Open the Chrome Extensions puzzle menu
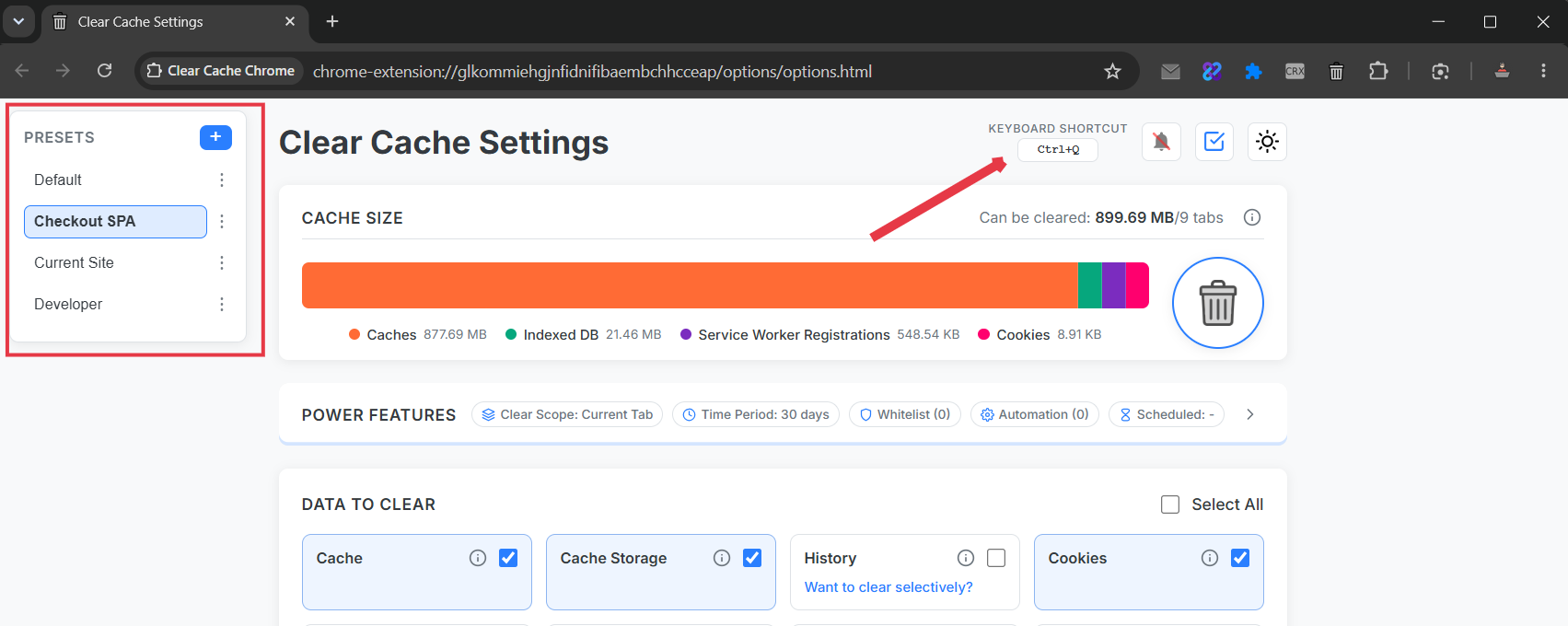The width and height of the screenshot is (1568, 626). (1378, 71)
